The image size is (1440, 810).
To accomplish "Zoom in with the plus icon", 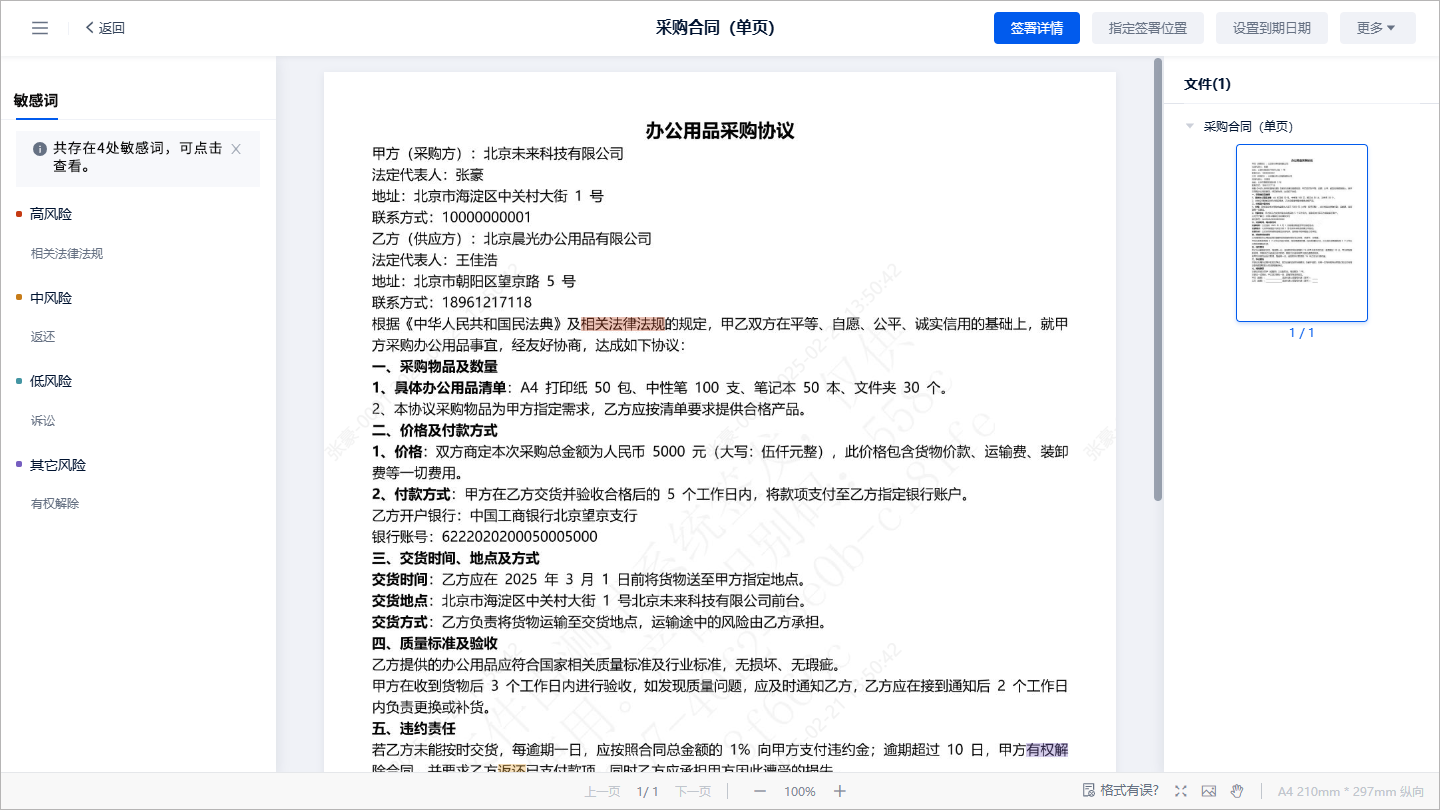I will [840, 791].
